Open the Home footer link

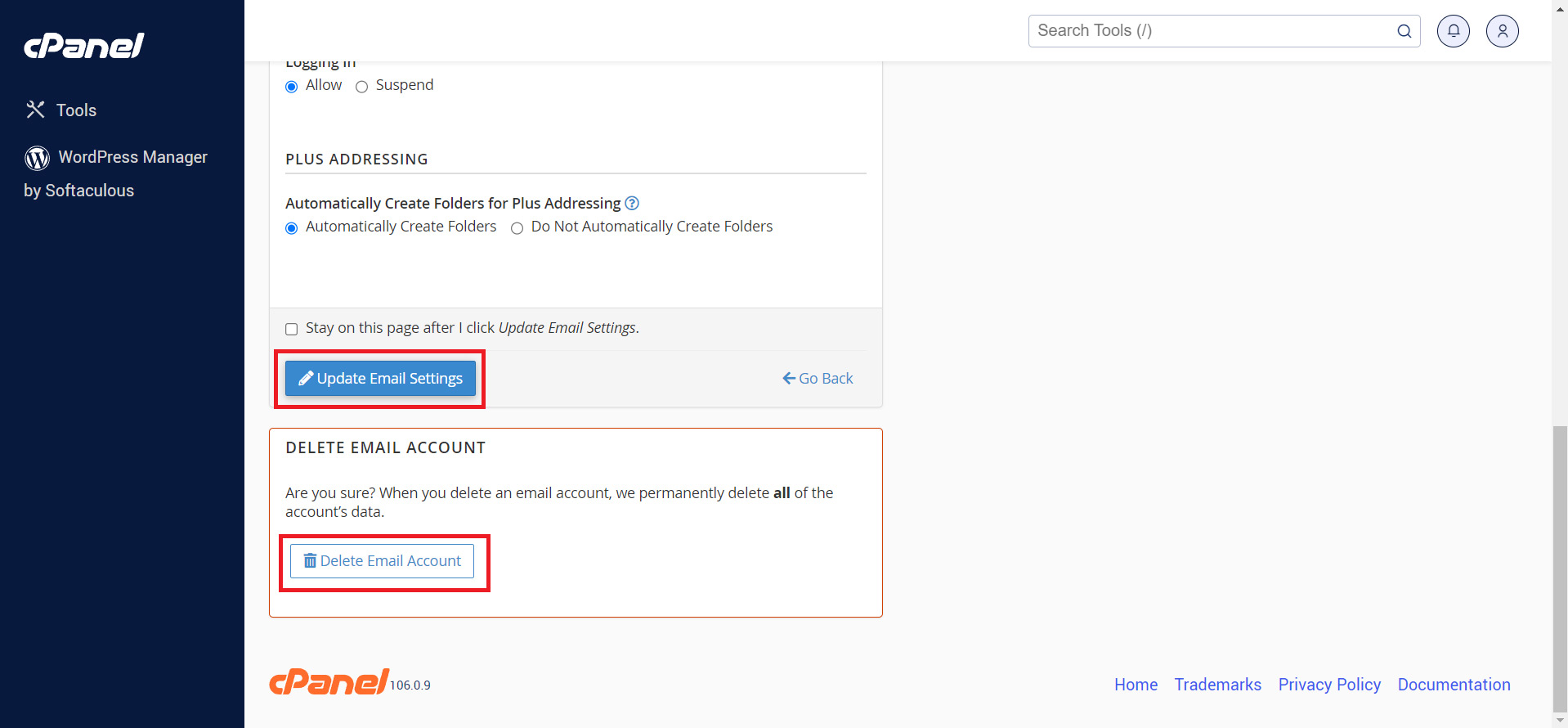point(1136,685)
